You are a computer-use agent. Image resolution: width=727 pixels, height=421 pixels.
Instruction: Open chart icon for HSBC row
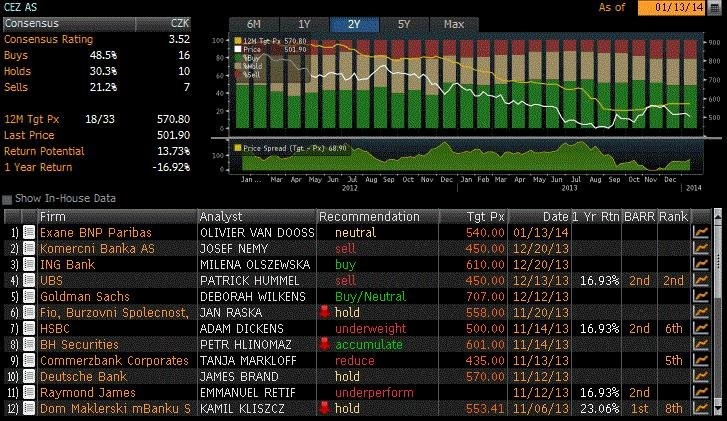point(701,328)
